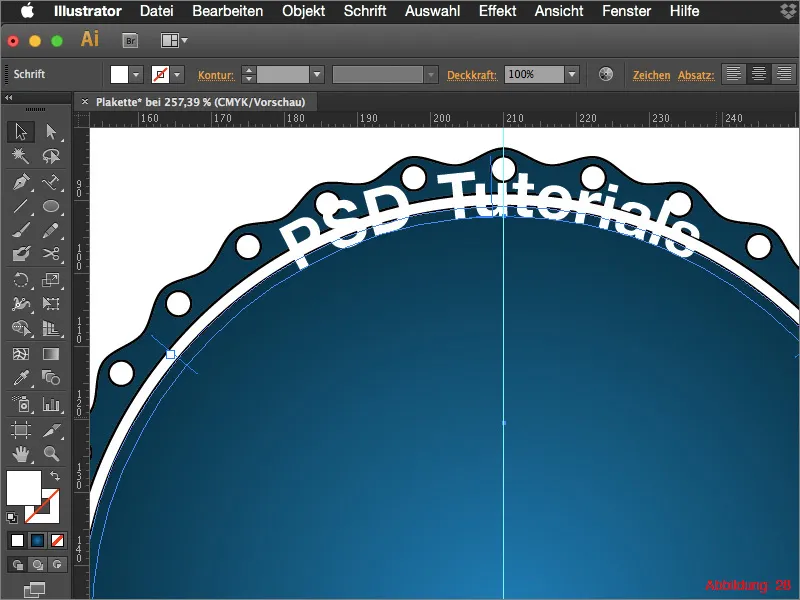Enable Draw Inside mode

click(57, 565)
